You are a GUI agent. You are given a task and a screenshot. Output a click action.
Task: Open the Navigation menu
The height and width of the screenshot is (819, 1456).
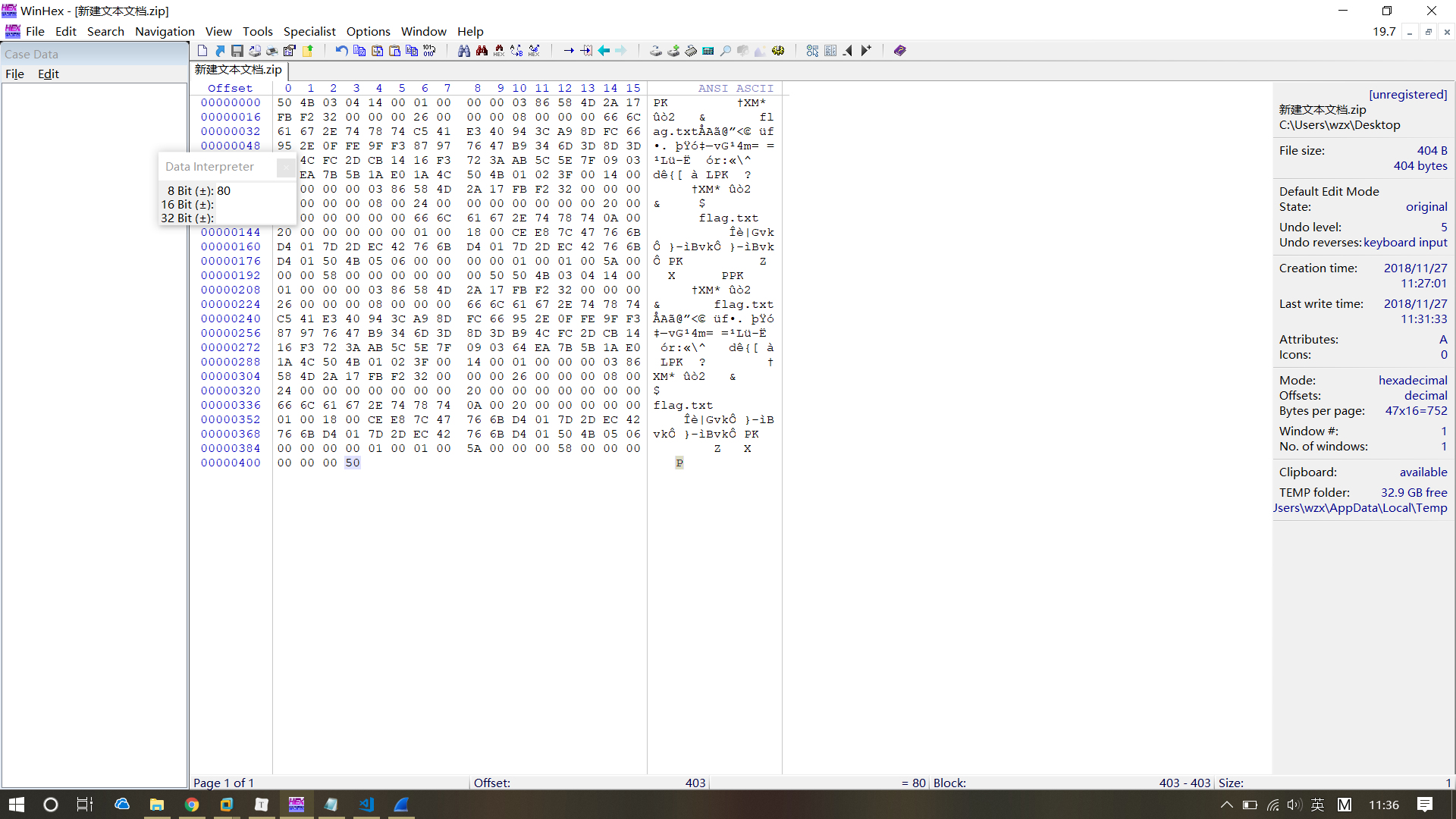[x=165, y=31]
